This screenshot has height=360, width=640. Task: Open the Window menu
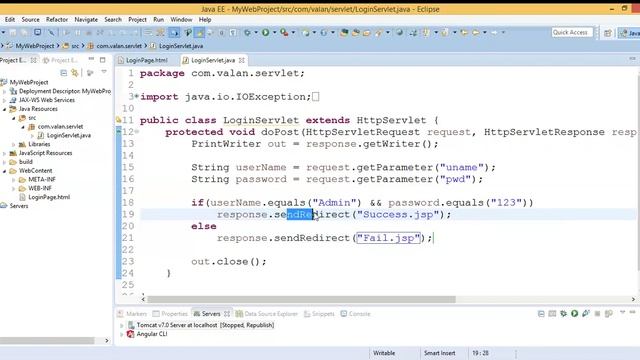181,20
